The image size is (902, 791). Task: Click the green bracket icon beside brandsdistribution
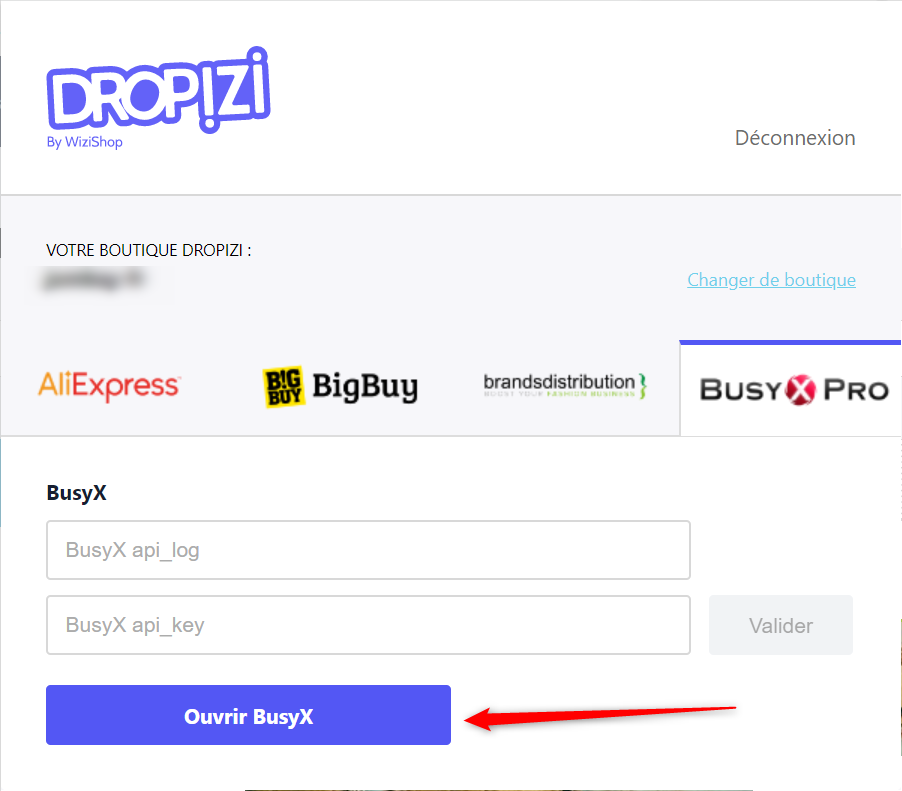(643, 385)
